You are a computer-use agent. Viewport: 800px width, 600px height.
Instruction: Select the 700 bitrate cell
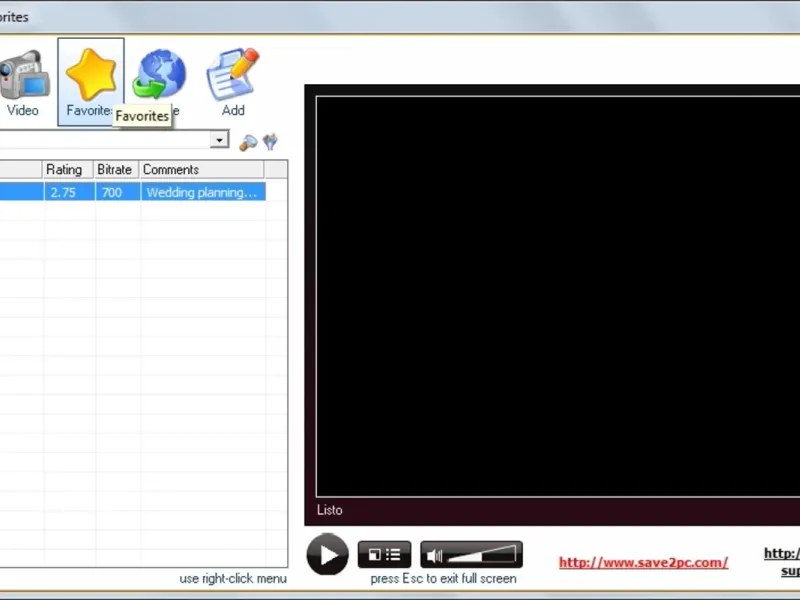tap(117, 192)
